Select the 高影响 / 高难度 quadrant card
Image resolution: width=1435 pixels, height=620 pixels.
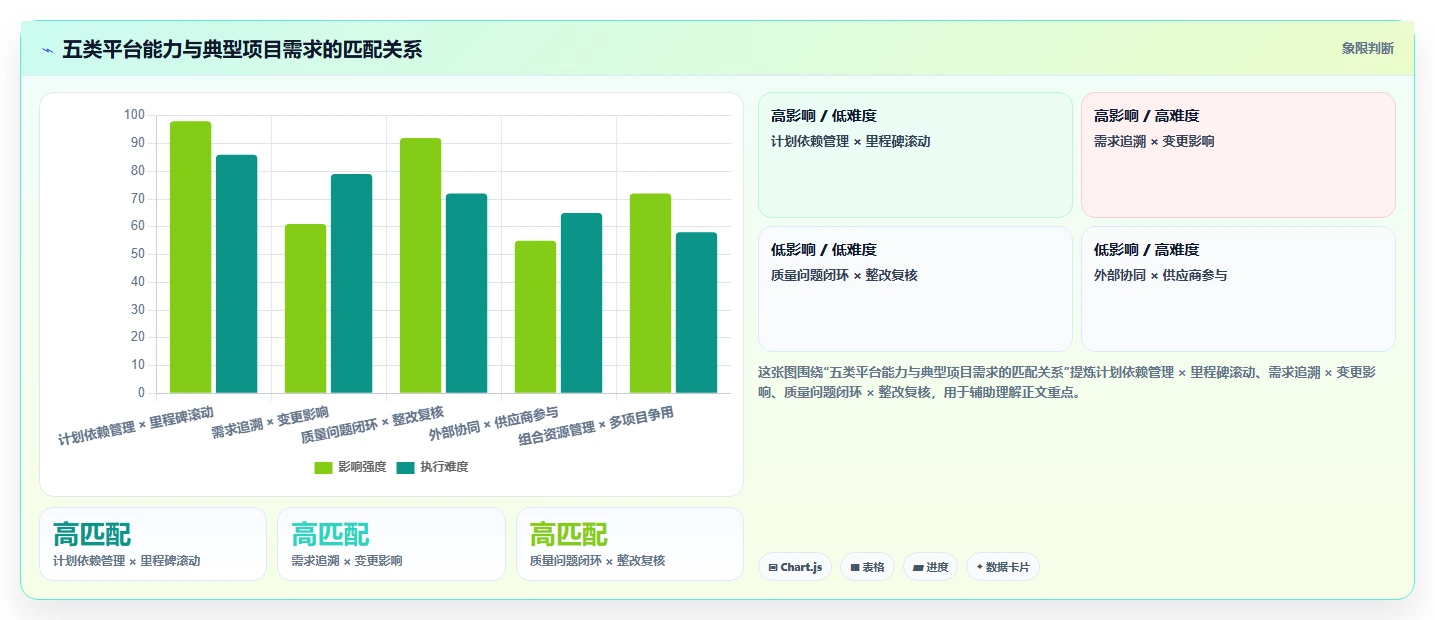click(1238, 155)
